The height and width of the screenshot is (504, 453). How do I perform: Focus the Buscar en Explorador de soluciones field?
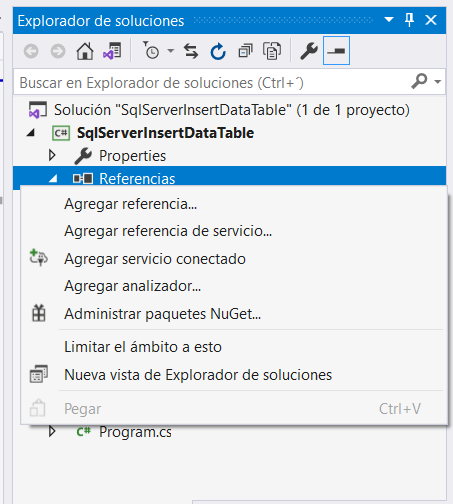213,82
